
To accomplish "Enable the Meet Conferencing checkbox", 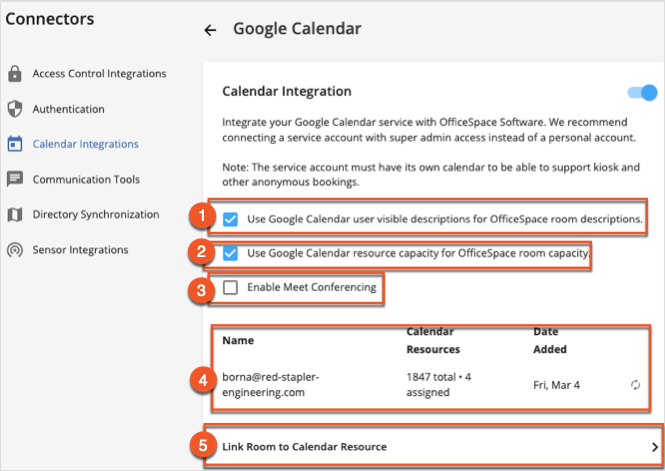I will pos(231,288).
